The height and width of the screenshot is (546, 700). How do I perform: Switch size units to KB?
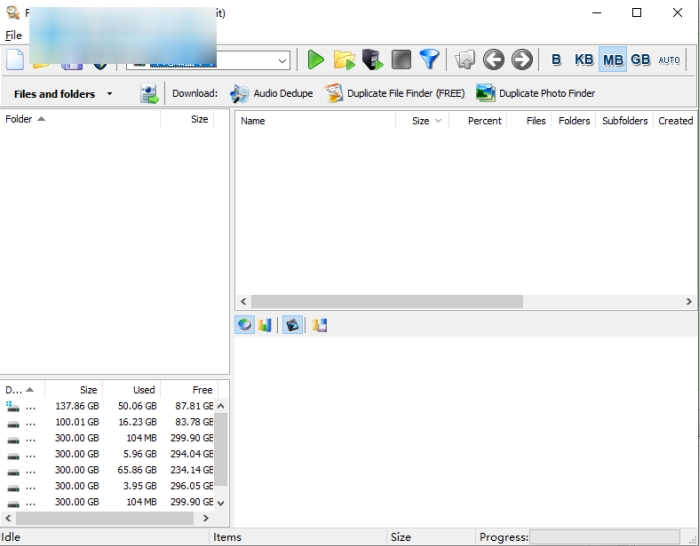[x=584, y=59]
